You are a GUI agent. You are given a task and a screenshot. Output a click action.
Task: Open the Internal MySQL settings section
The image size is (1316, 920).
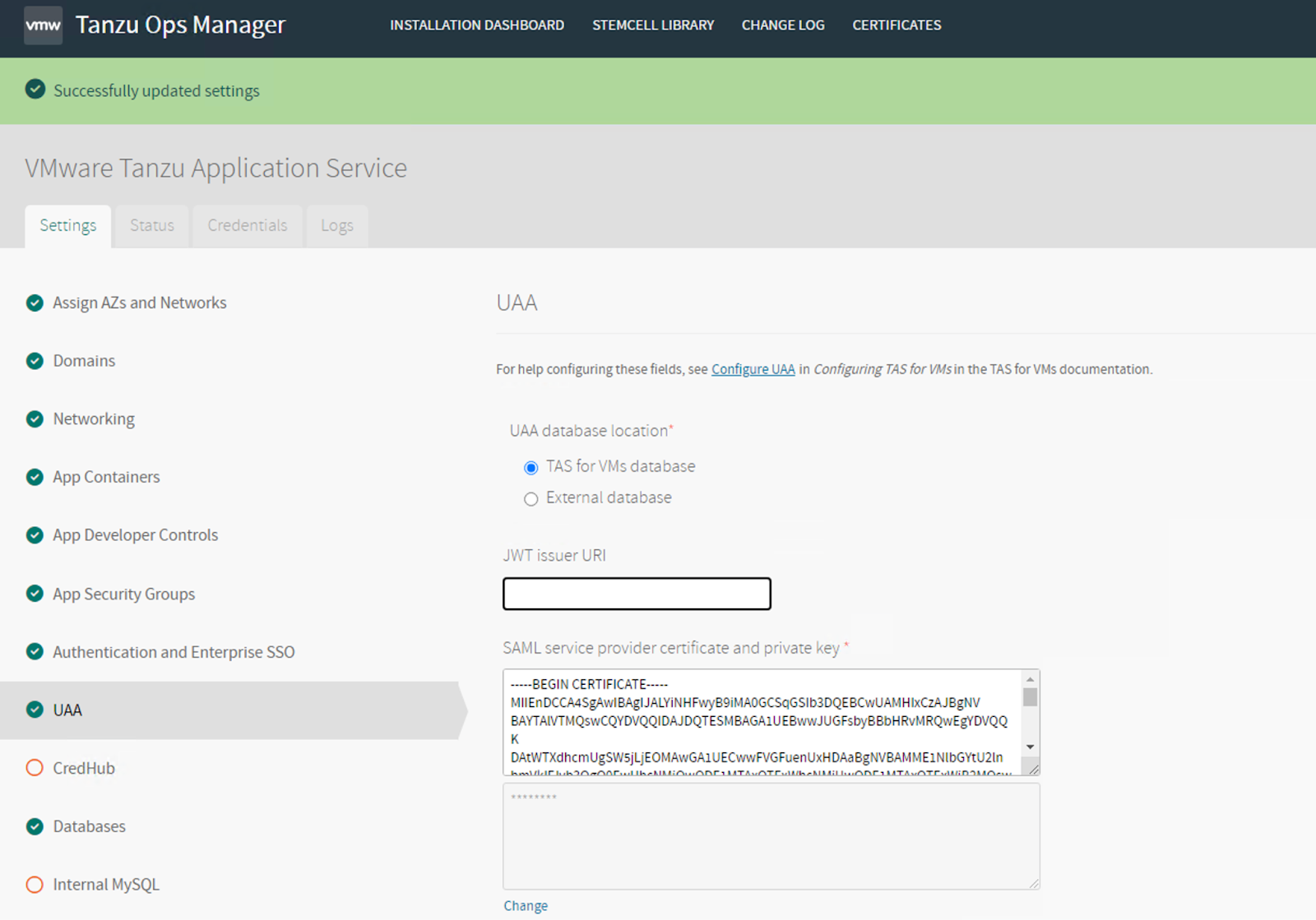coord(106,885)
